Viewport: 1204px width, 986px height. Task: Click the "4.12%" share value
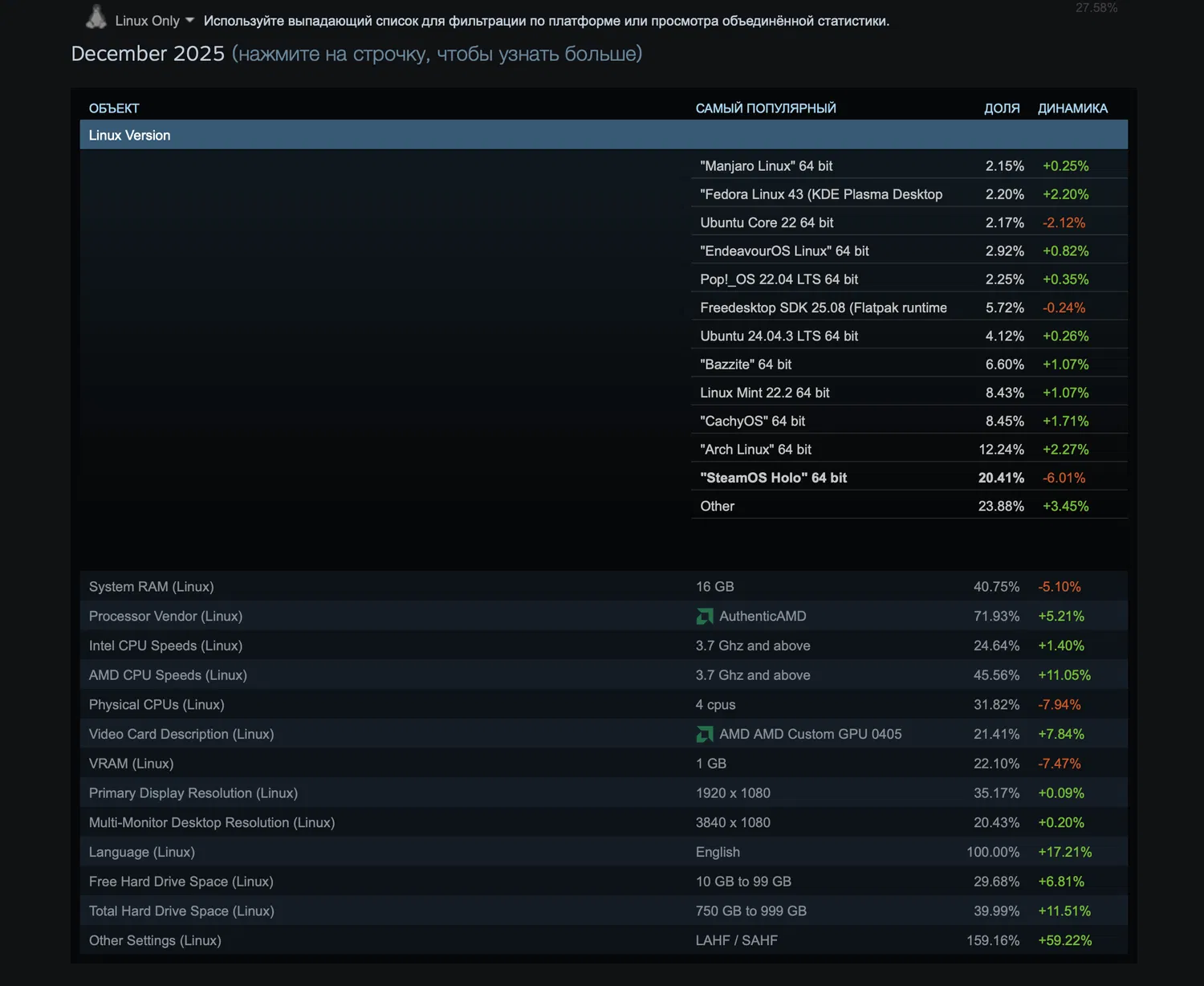coord(1005,336)
